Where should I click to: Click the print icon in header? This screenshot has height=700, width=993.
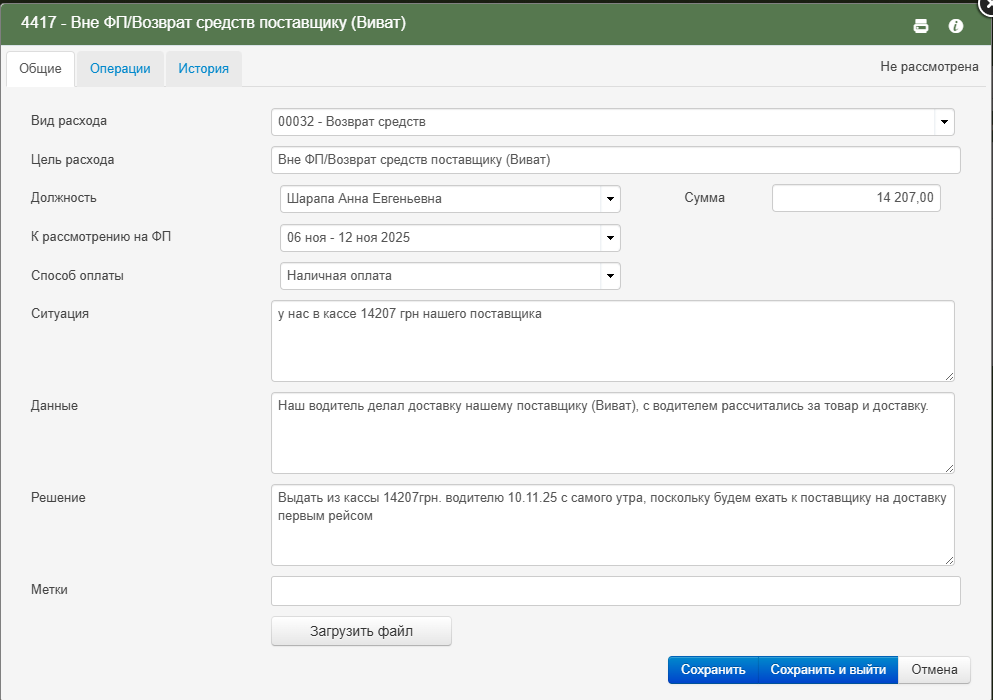point(921,26)
